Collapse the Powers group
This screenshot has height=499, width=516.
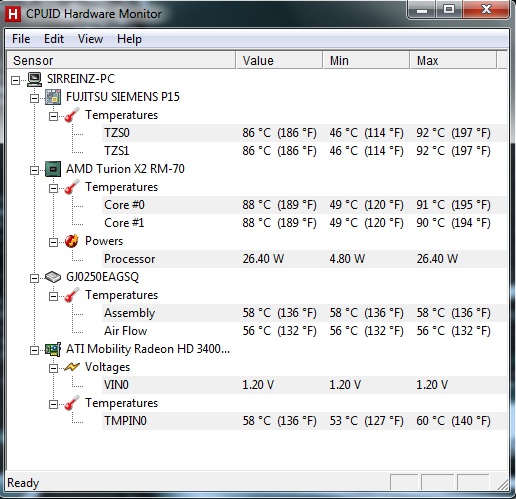pyautogui.click(x=53, y=242)
